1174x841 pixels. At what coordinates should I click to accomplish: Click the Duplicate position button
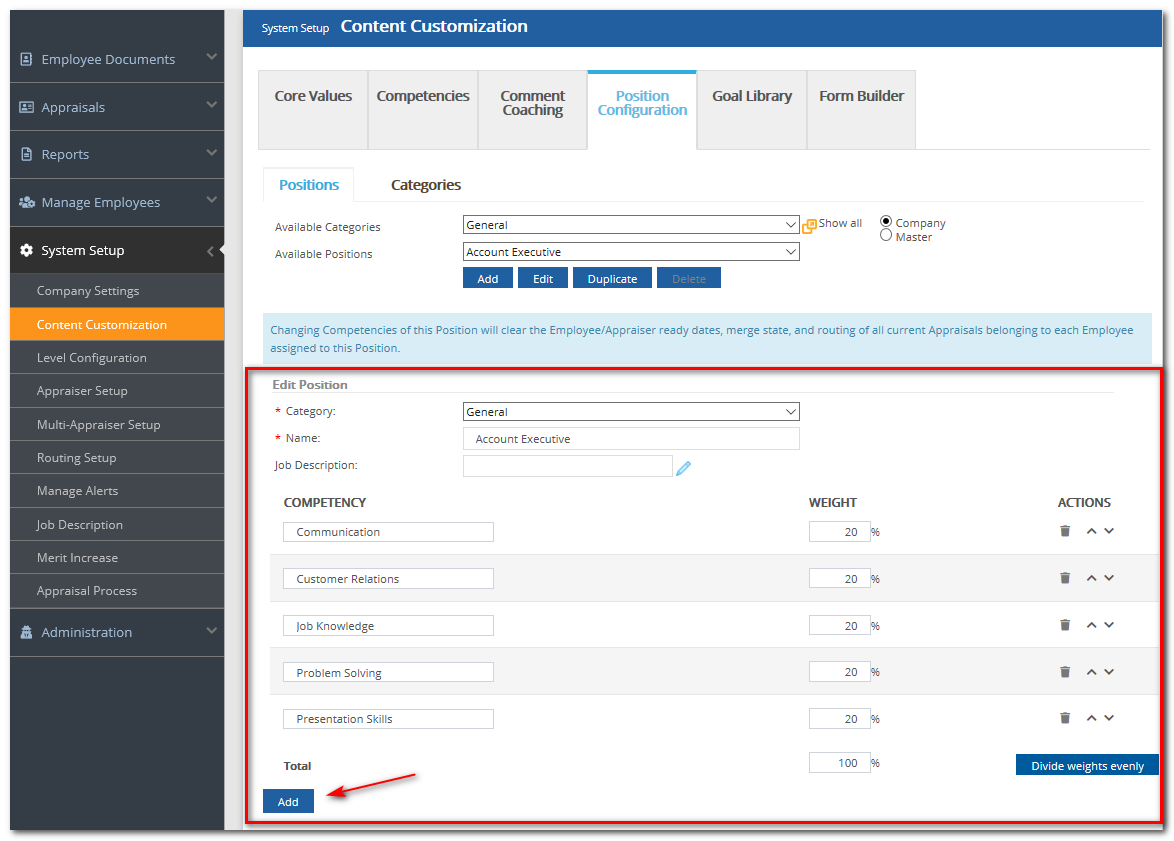coord(612,279)
